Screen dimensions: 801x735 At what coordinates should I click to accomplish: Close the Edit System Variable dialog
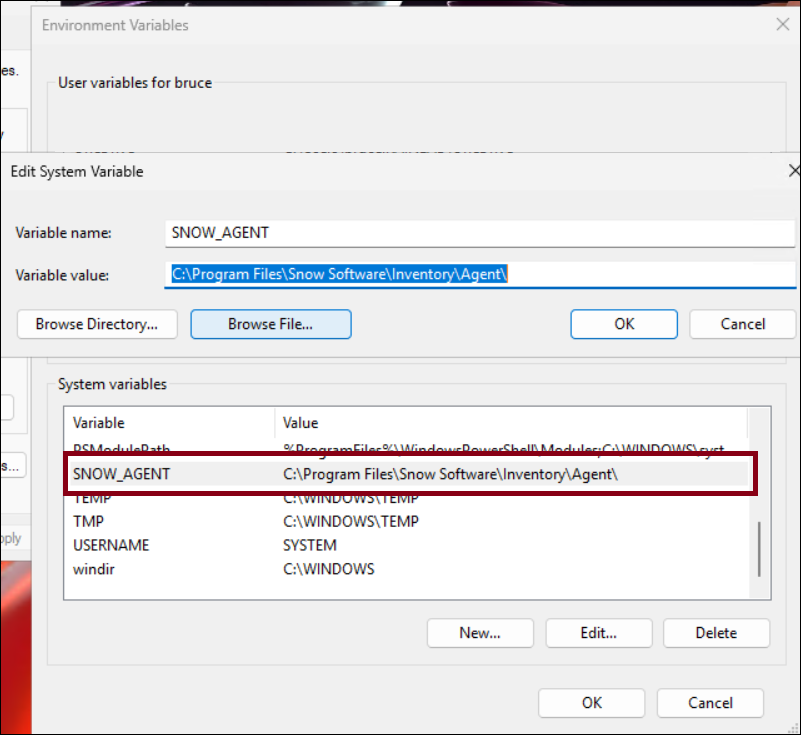click(793, 171)
